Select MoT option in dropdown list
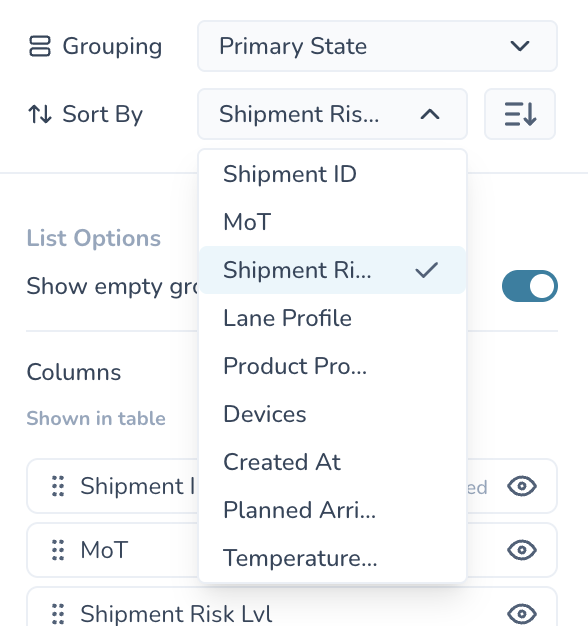Screen dimensions: 588x626 [x=333, y=222]
